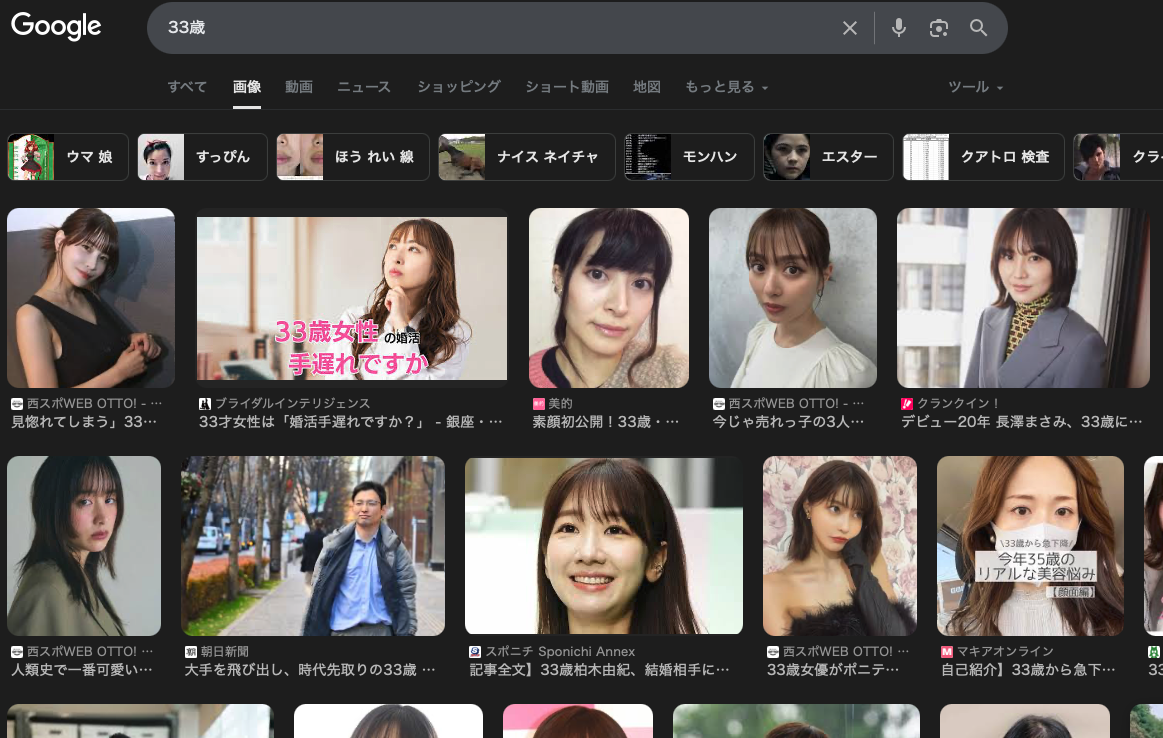Open the 今じゃ売れっ子の3人 white blouse image
The image size is (1163, 738).
(x=793, y=298)
